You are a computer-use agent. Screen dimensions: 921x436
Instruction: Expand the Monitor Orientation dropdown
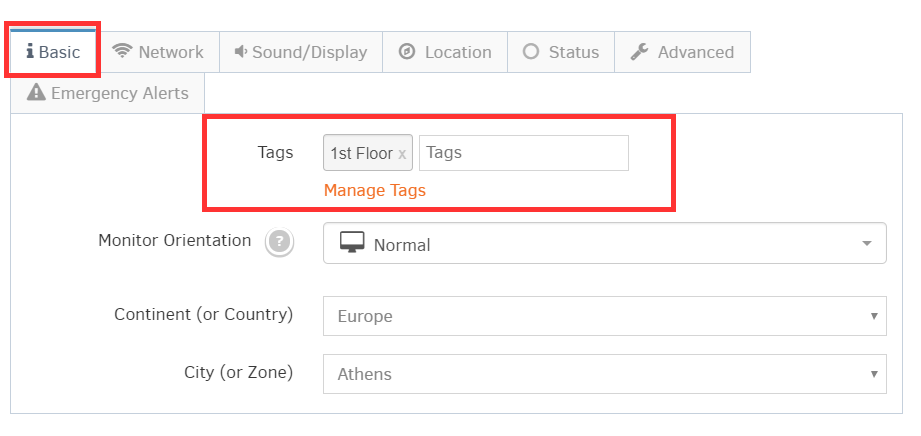pyautogui.click(x=865, y=244)
